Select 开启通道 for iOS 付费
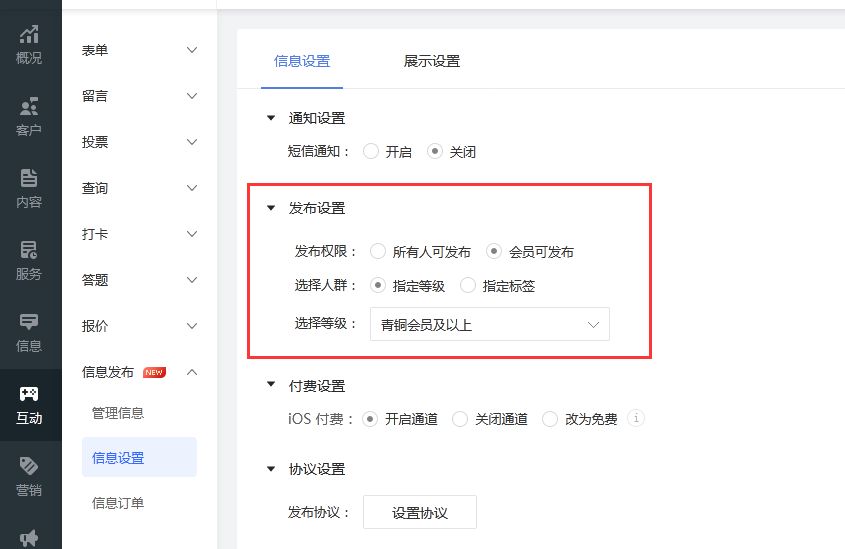Screen dimensions: 845x549 (x=370, y=419)
